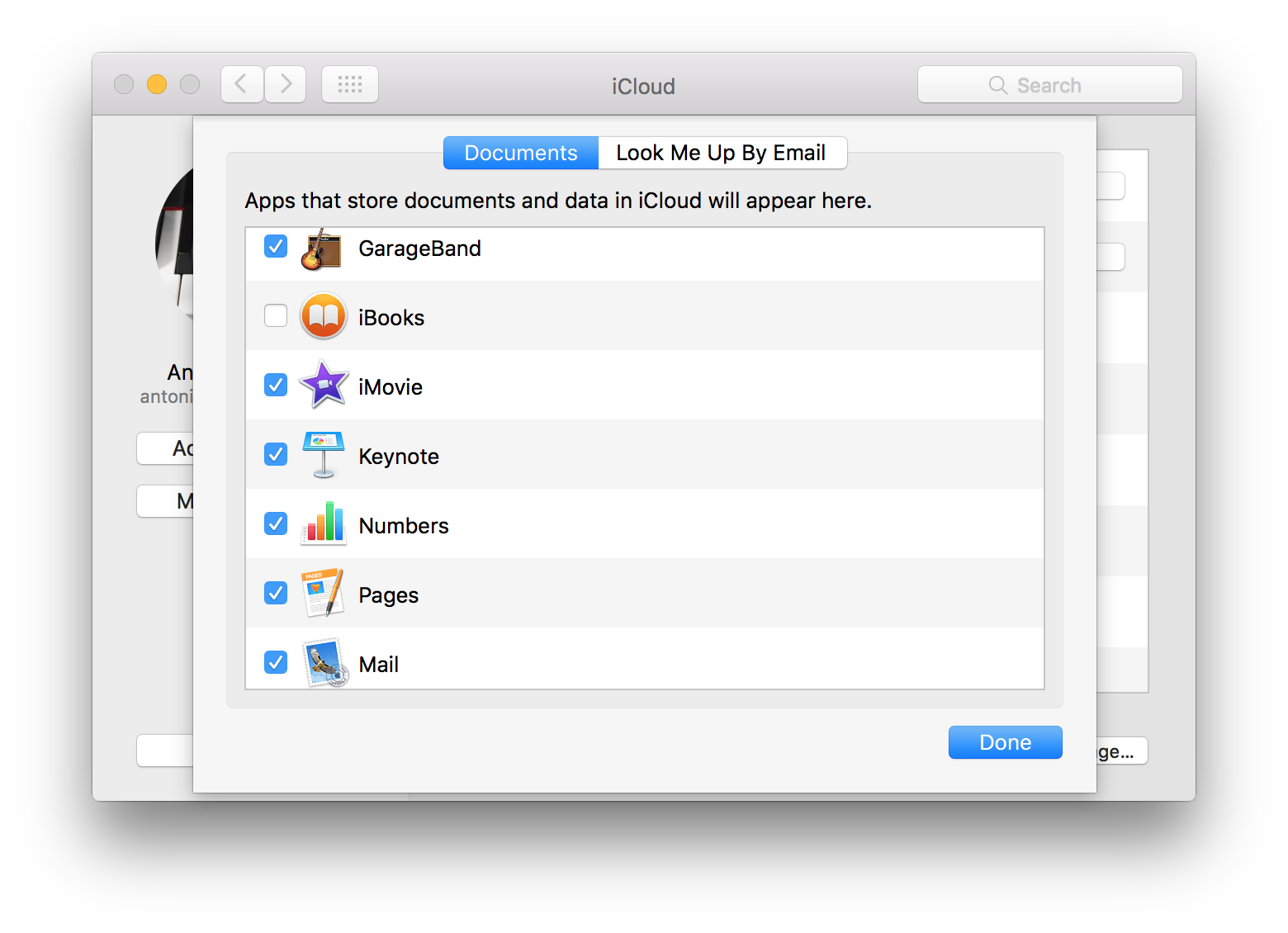Screen dimensions: 1288x933
Task: Go back with the left chevron
Action: pos(242,84)
